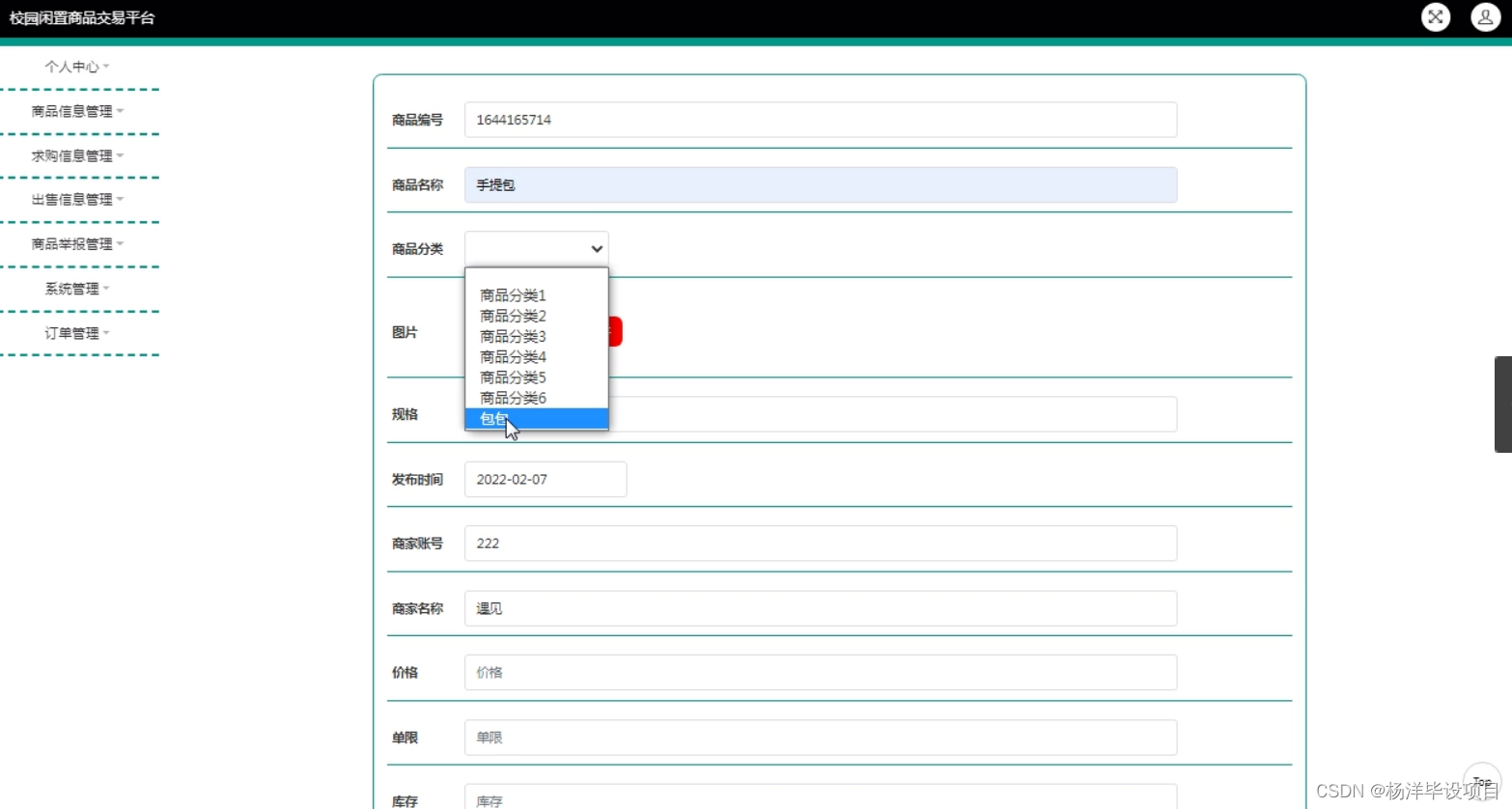Click the 库存 input field
Image resolution: width=1512 pixels, height=809 pixels.
[x=820, y=799]
